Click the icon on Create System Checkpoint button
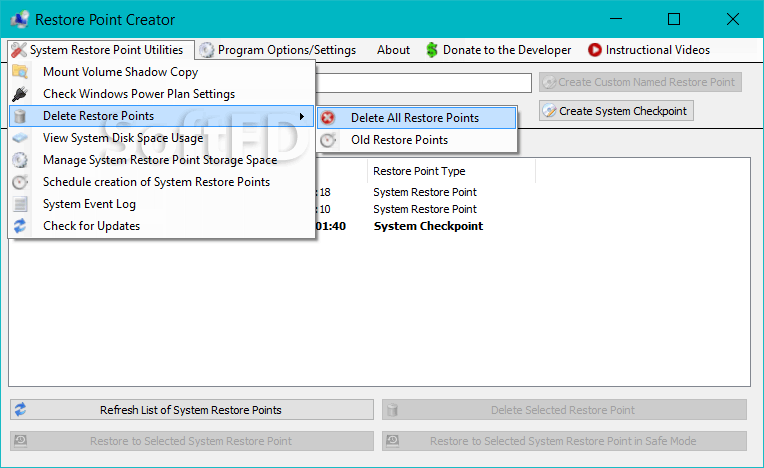Screen dimensions: 764x468 coord(549,111)
